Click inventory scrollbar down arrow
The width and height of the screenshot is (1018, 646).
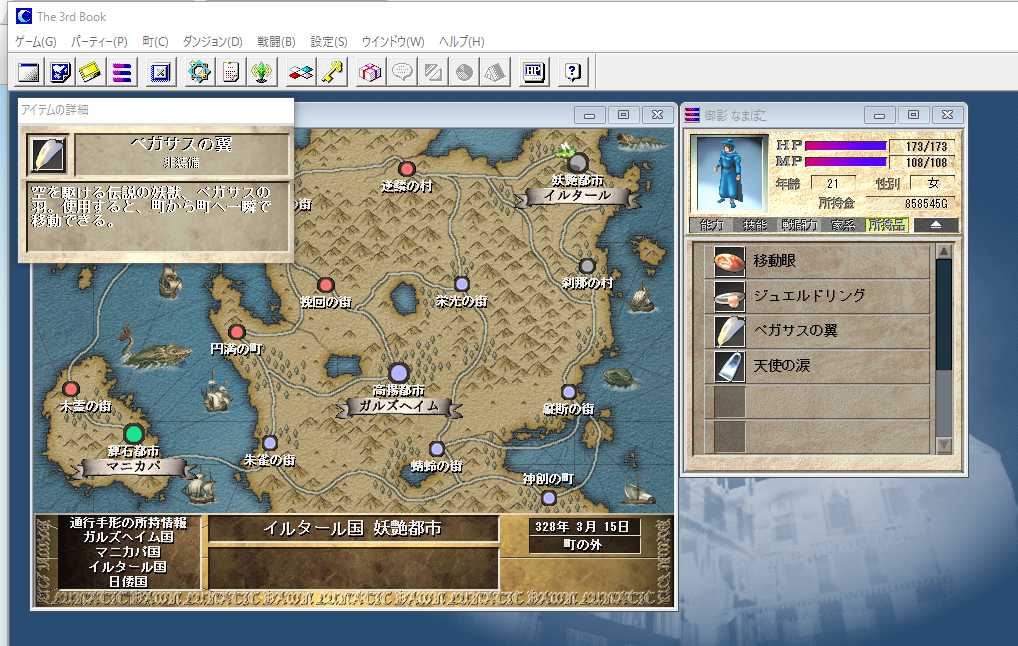coord(944,445)
